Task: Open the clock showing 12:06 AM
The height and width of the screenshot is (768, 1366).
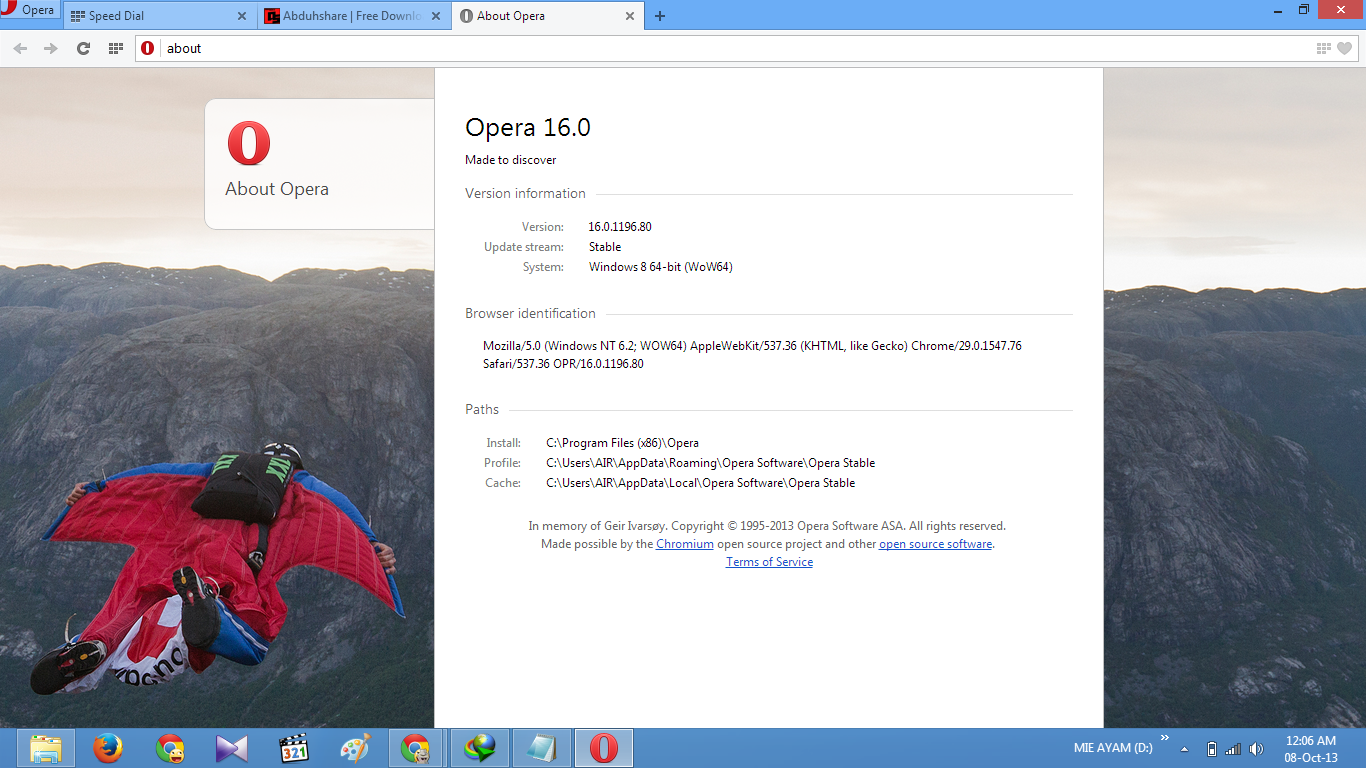Action: pyautogui.click(x=1311, y=748)
